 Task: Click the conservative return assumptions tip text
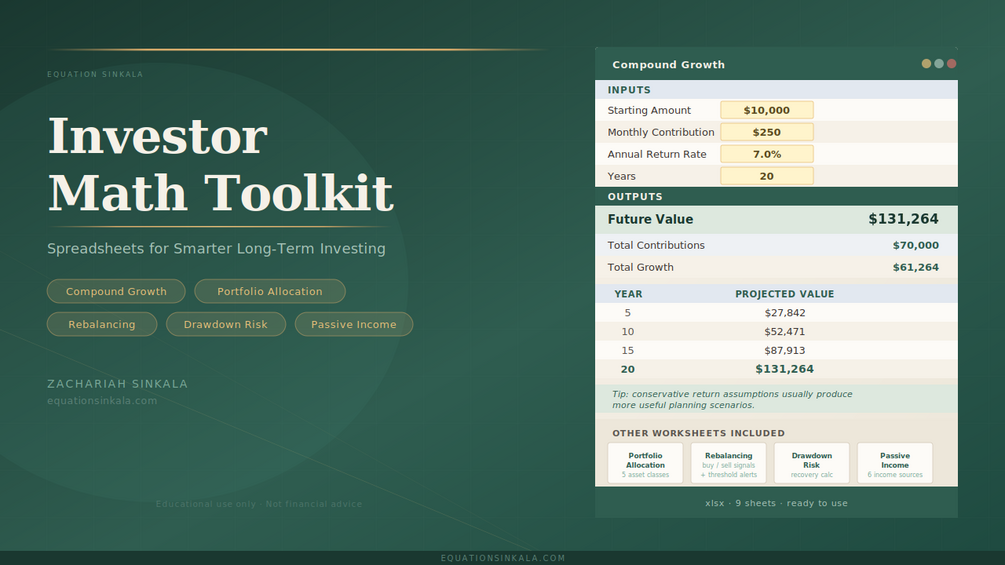click(x=732, y=399)
